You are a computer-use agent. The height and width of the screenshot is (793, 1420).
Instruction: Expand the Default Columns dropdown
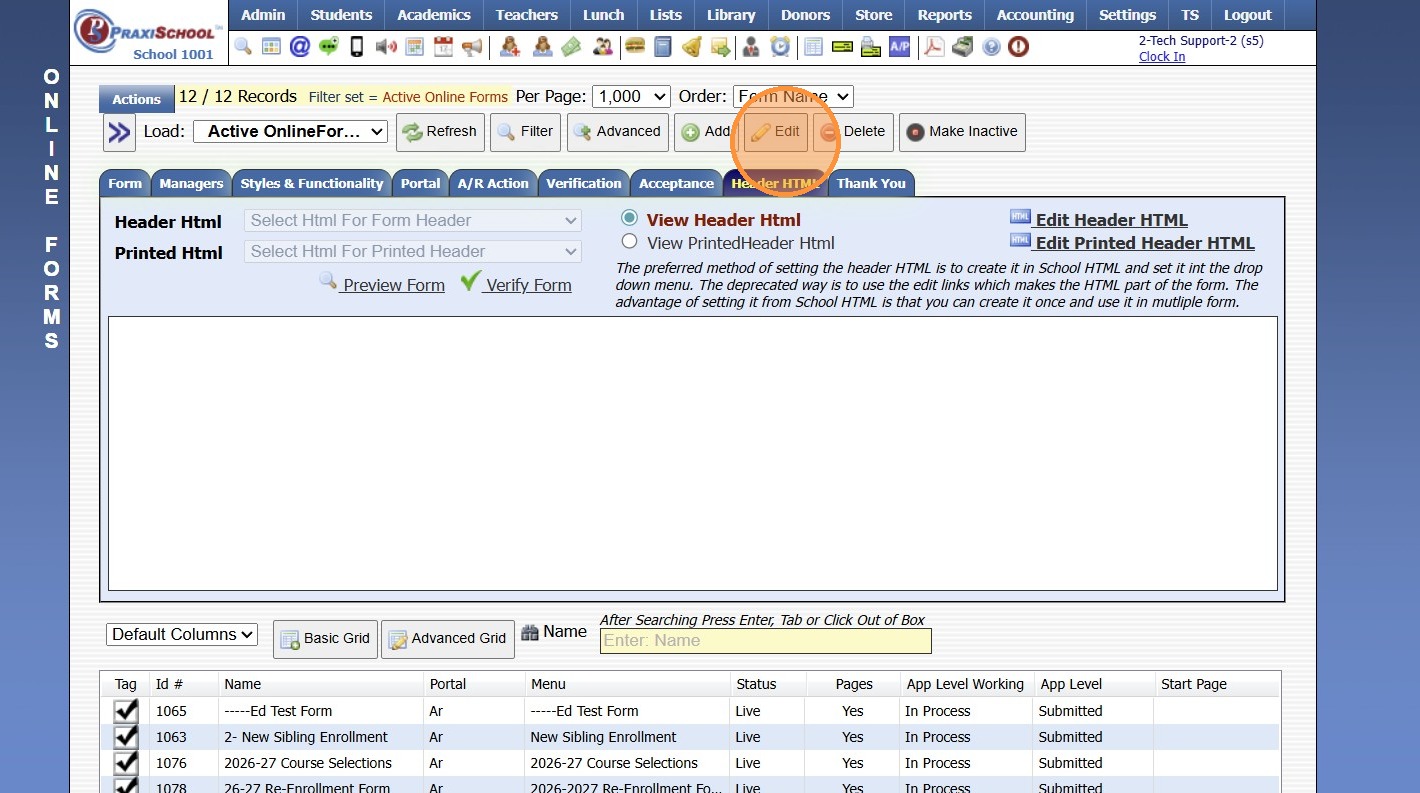(x=182, y=634)
